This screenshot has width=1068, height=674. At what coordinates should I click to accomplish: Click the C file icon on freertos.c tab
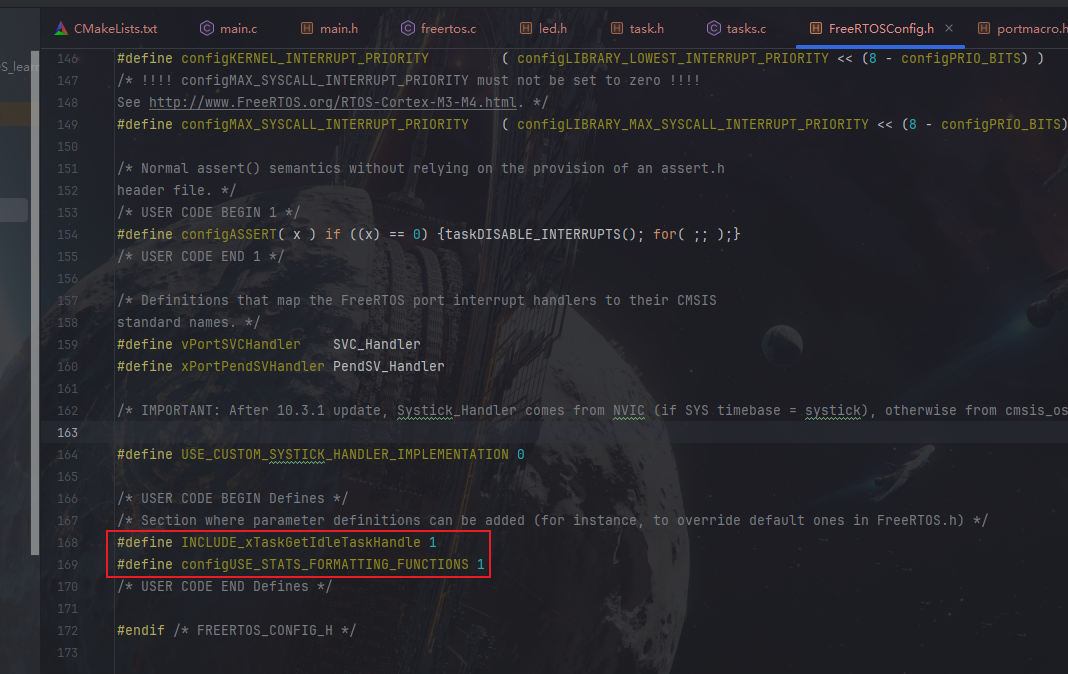coord(408,29)
